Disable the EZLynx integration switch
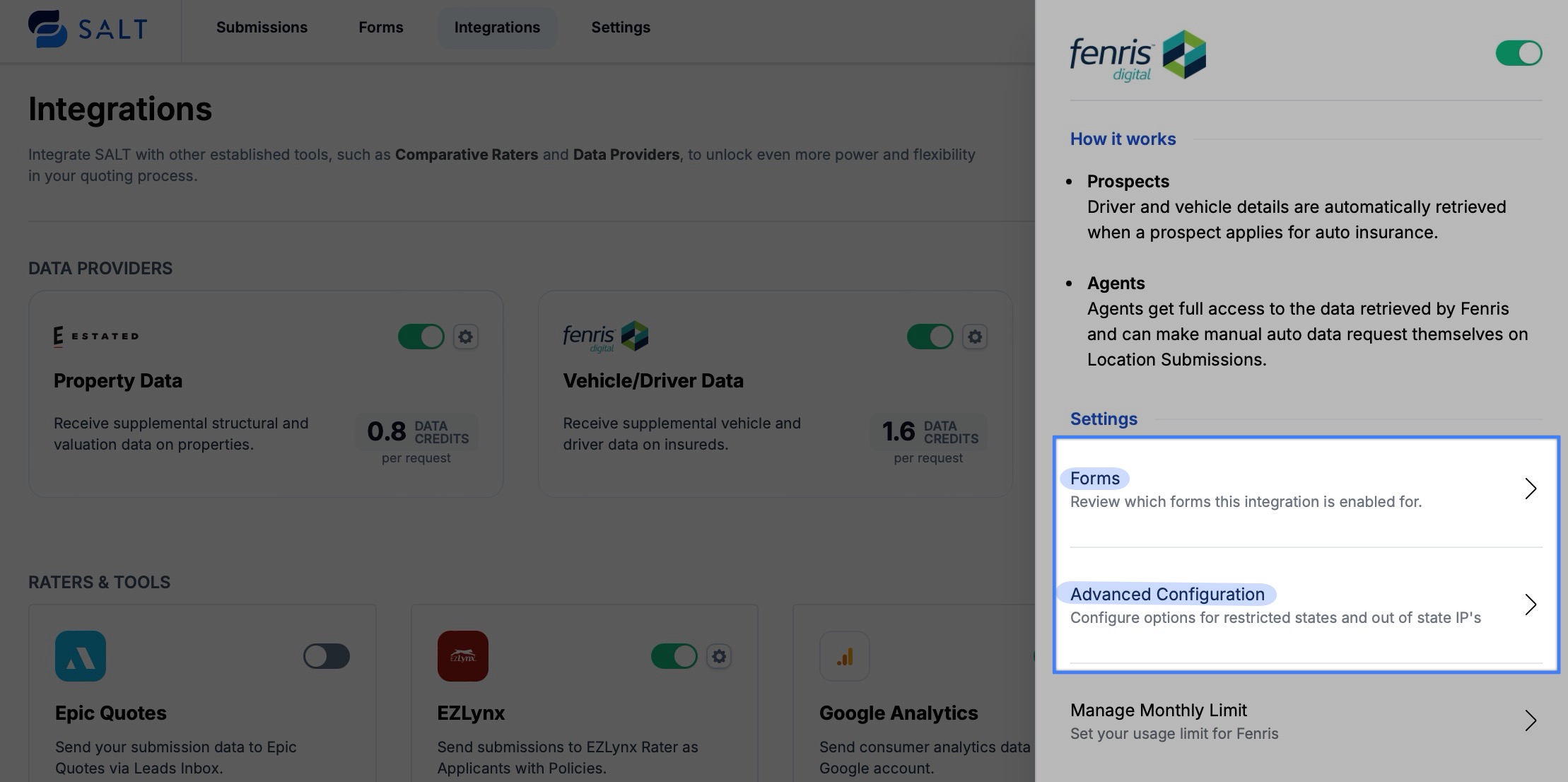 click(x=674, y=656)
